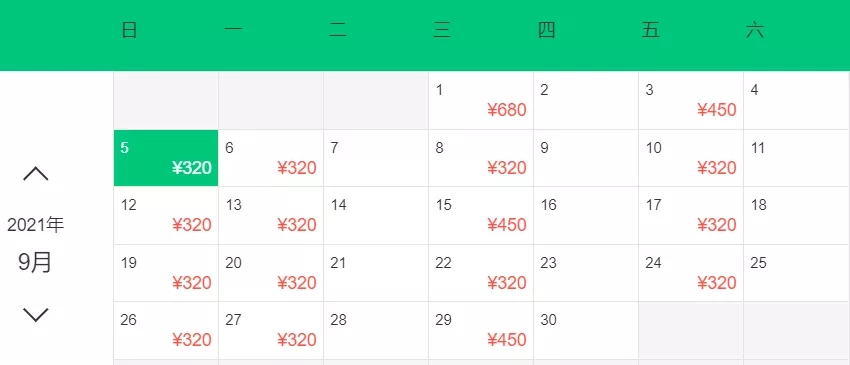Select September 3 priced ¥450

[691, 101]
